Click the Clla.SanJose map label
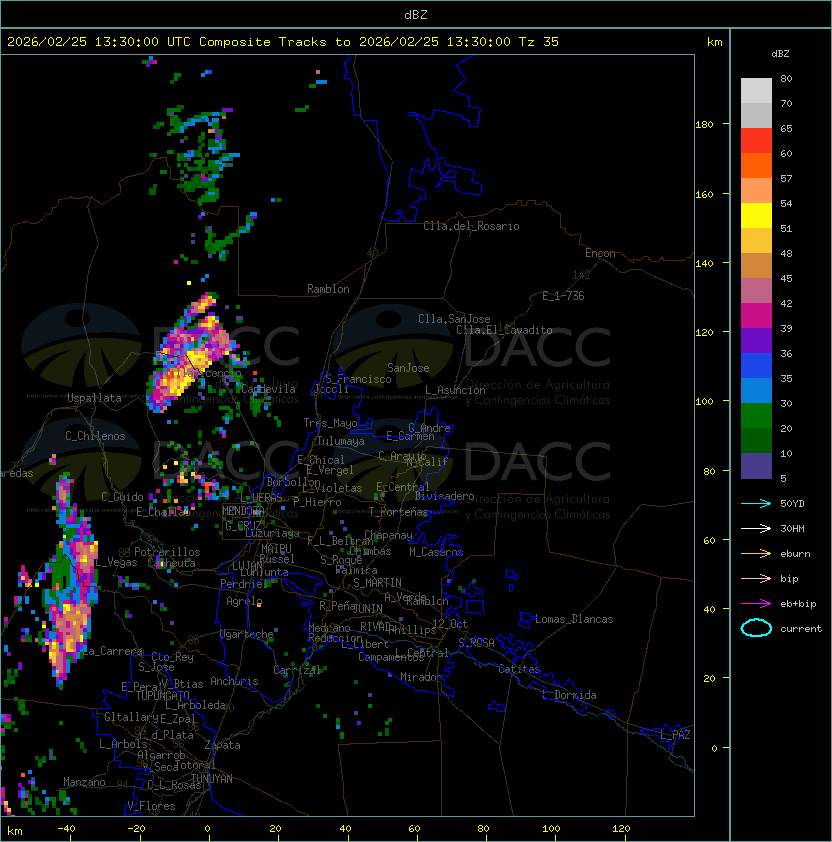Viewport: 832px width, 842px height. pos(454,319)
